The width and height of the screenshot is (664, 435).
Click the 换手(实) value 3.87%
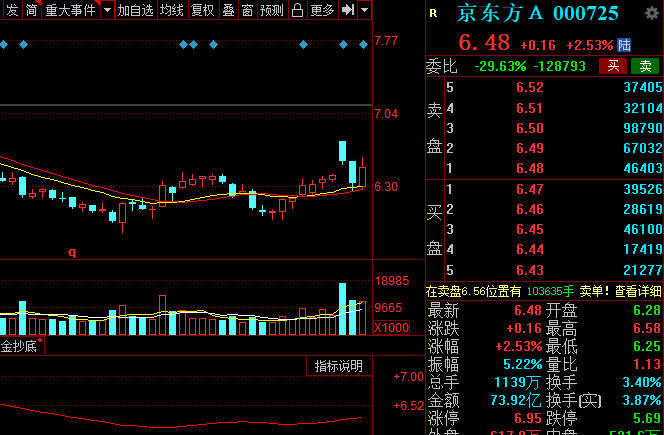642,400
